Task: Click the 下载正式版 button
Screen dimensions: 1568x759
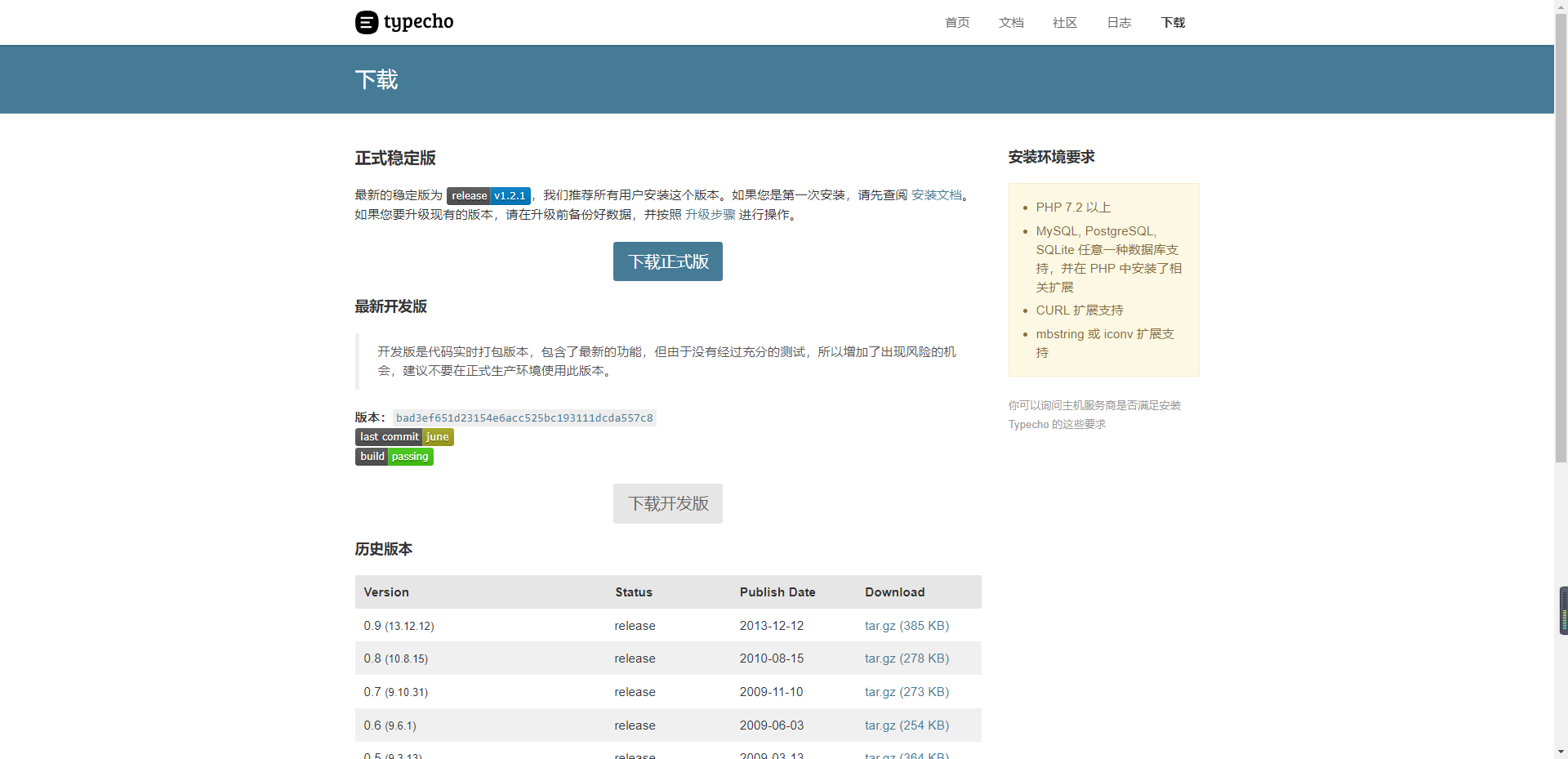Action: 668,261
